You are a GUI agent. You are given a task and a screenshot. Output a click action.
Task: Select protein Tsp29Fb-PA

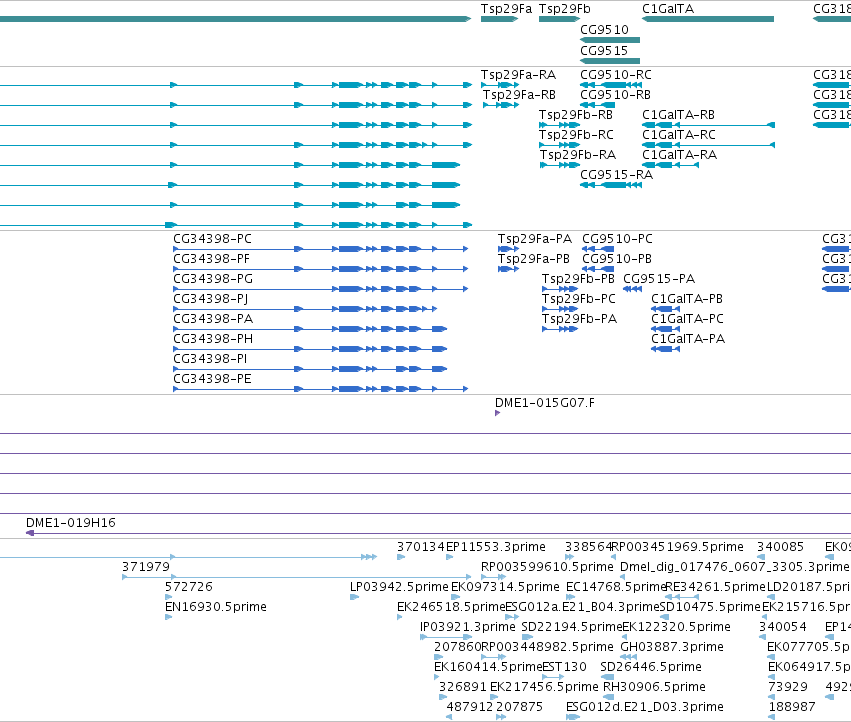(x=579, y=319)
